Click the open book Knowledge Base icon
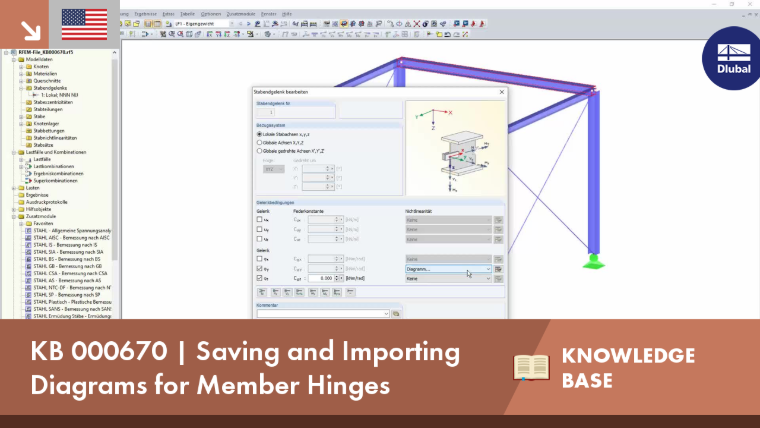The height and width of the screenshot is (428, 760). point(531,367)
